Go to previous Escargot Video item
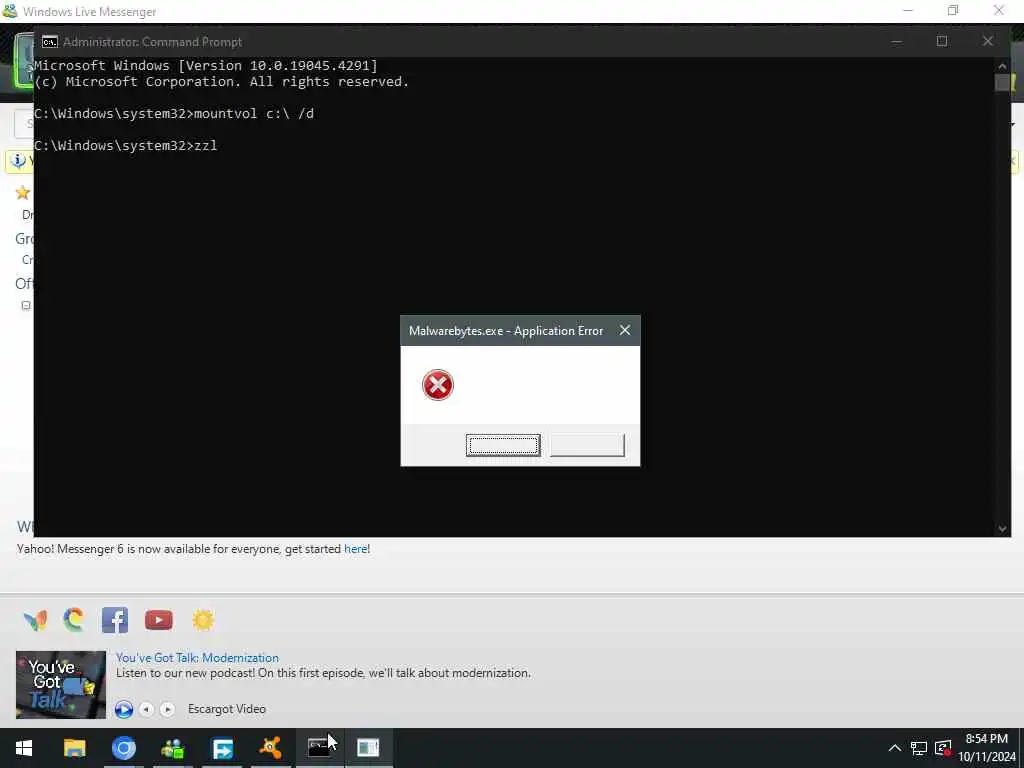 point(147,709)
